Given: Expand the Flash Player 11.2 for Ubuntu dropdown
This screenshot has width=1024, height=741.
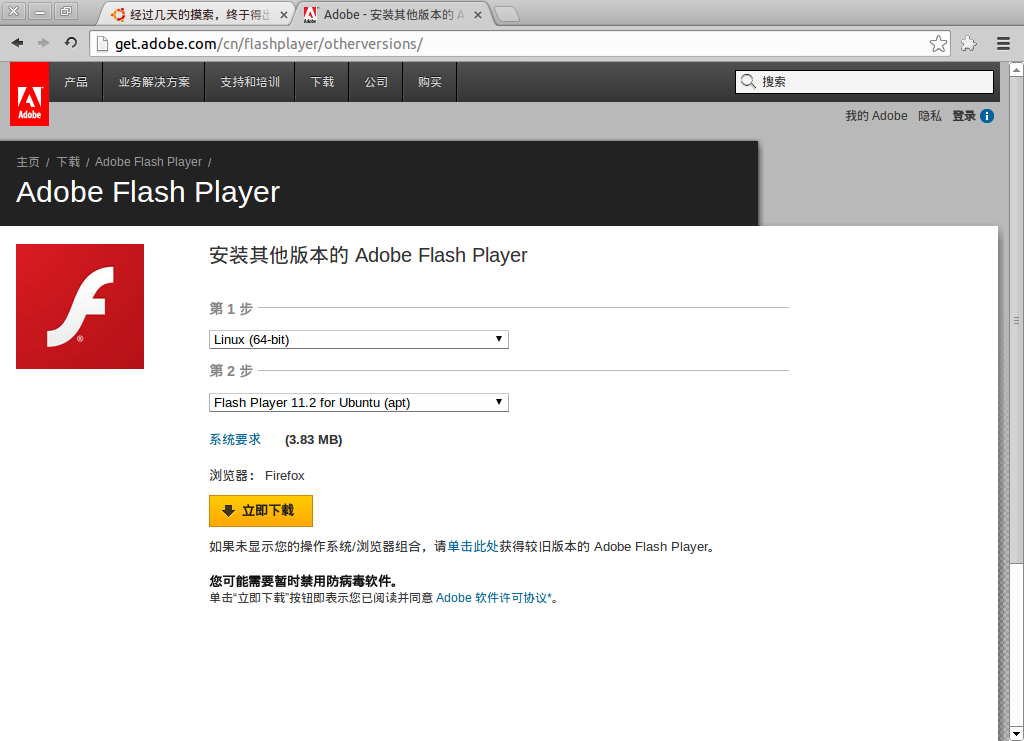Looking at the screenshot, I should 359,403.
